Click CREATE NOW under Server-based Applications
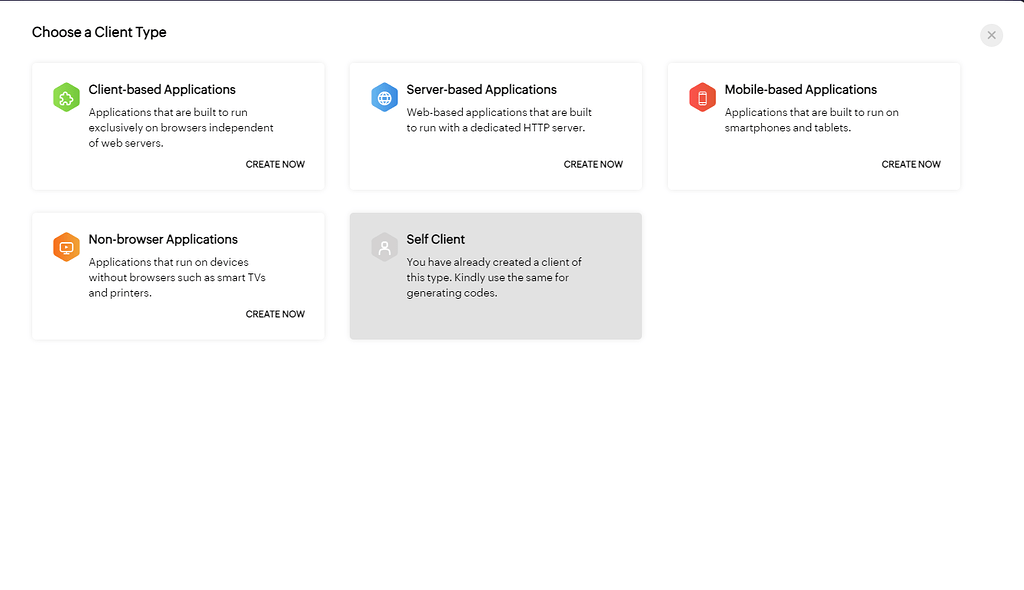 (593, 164)
